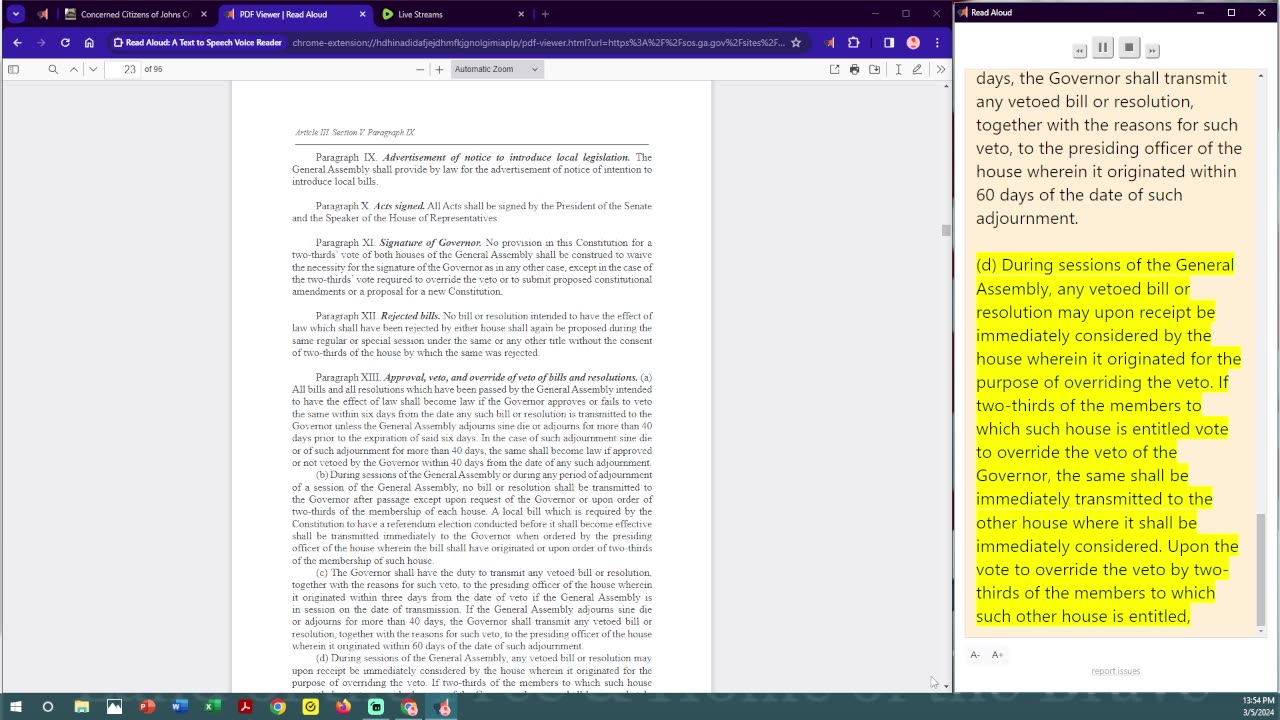Toggle the PDF viewer sidebar

tap(13, 69)
